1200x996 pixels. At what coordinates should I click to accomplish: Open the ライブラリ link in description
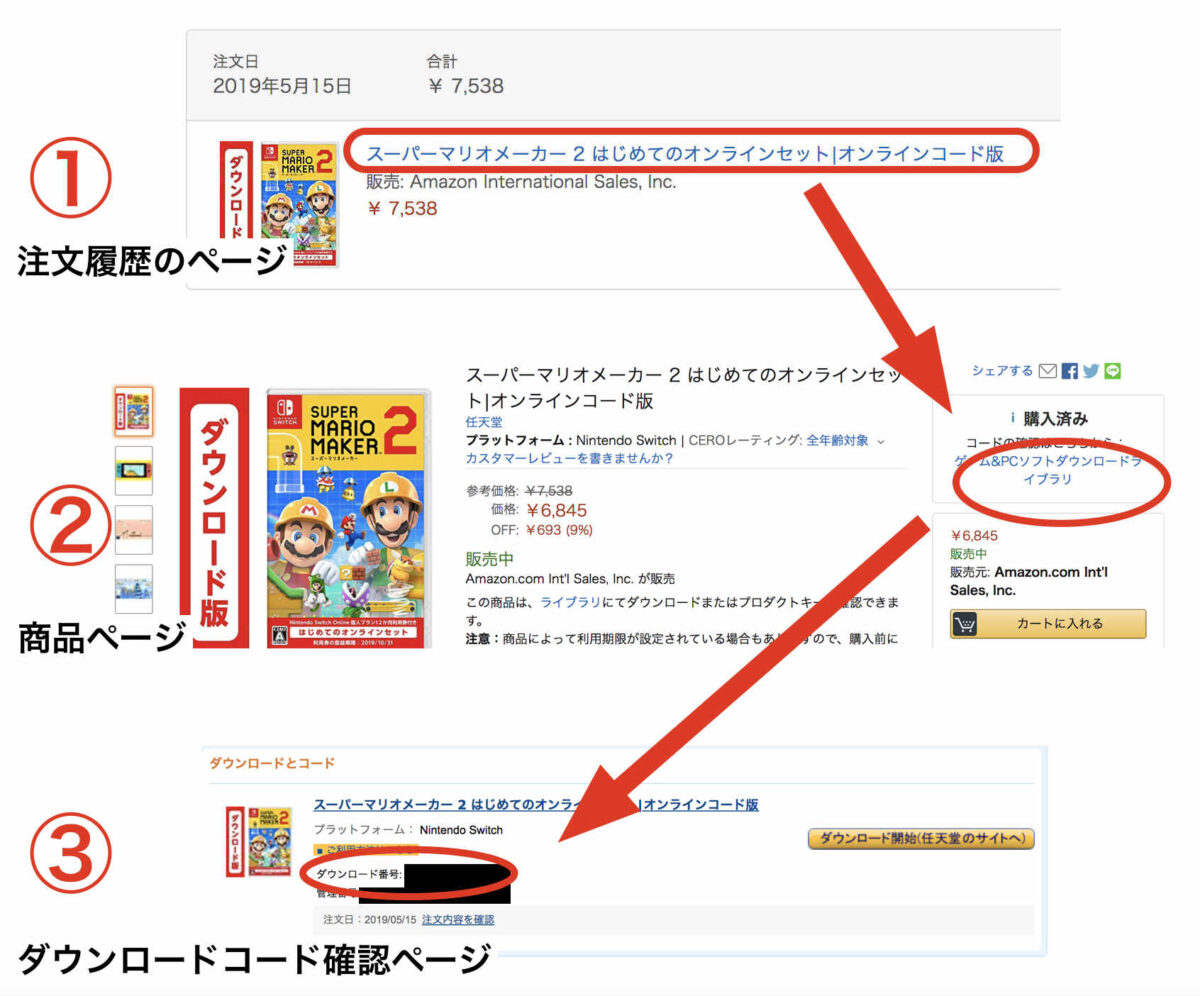(566, 602)
